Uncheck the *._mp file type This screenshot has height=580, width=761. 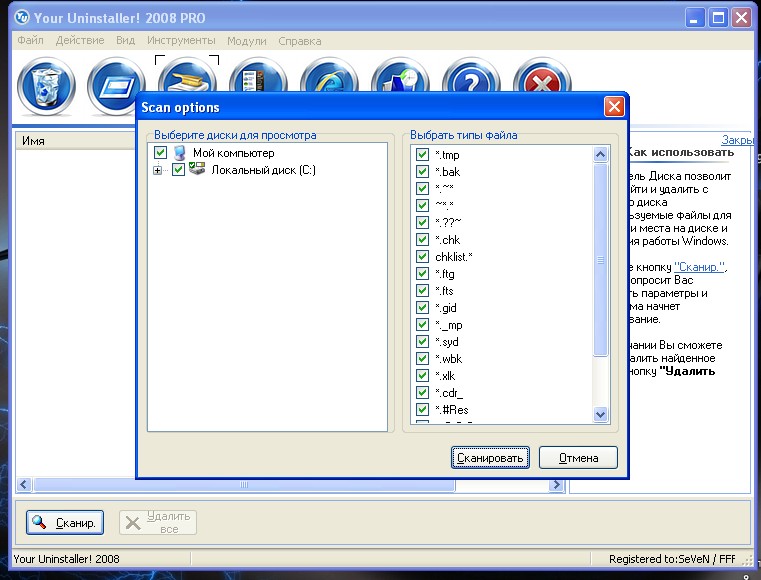click(422, 324)
